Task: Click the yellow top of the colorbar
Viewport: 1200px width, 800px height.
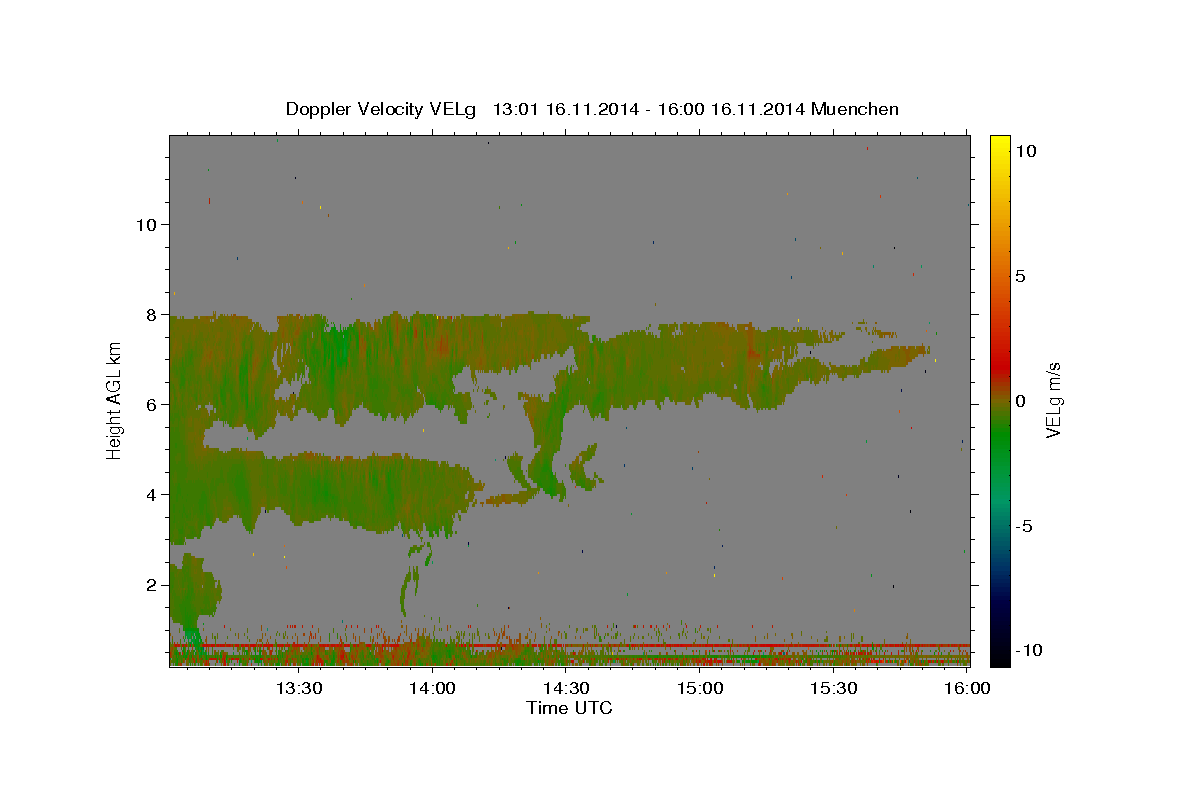Action: [999, 145]
